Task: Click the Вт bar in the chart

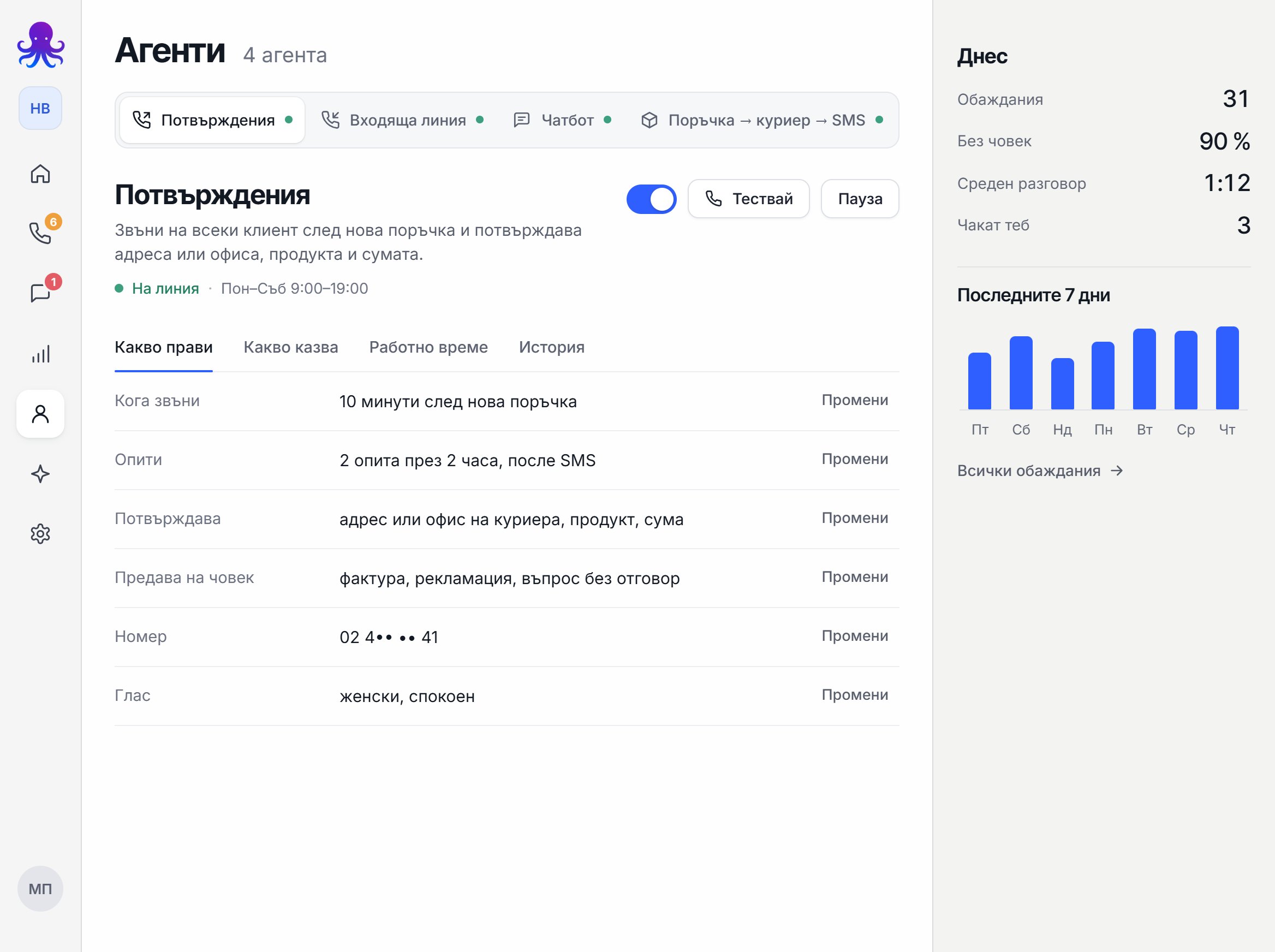Action: [x=1144, y=369]
